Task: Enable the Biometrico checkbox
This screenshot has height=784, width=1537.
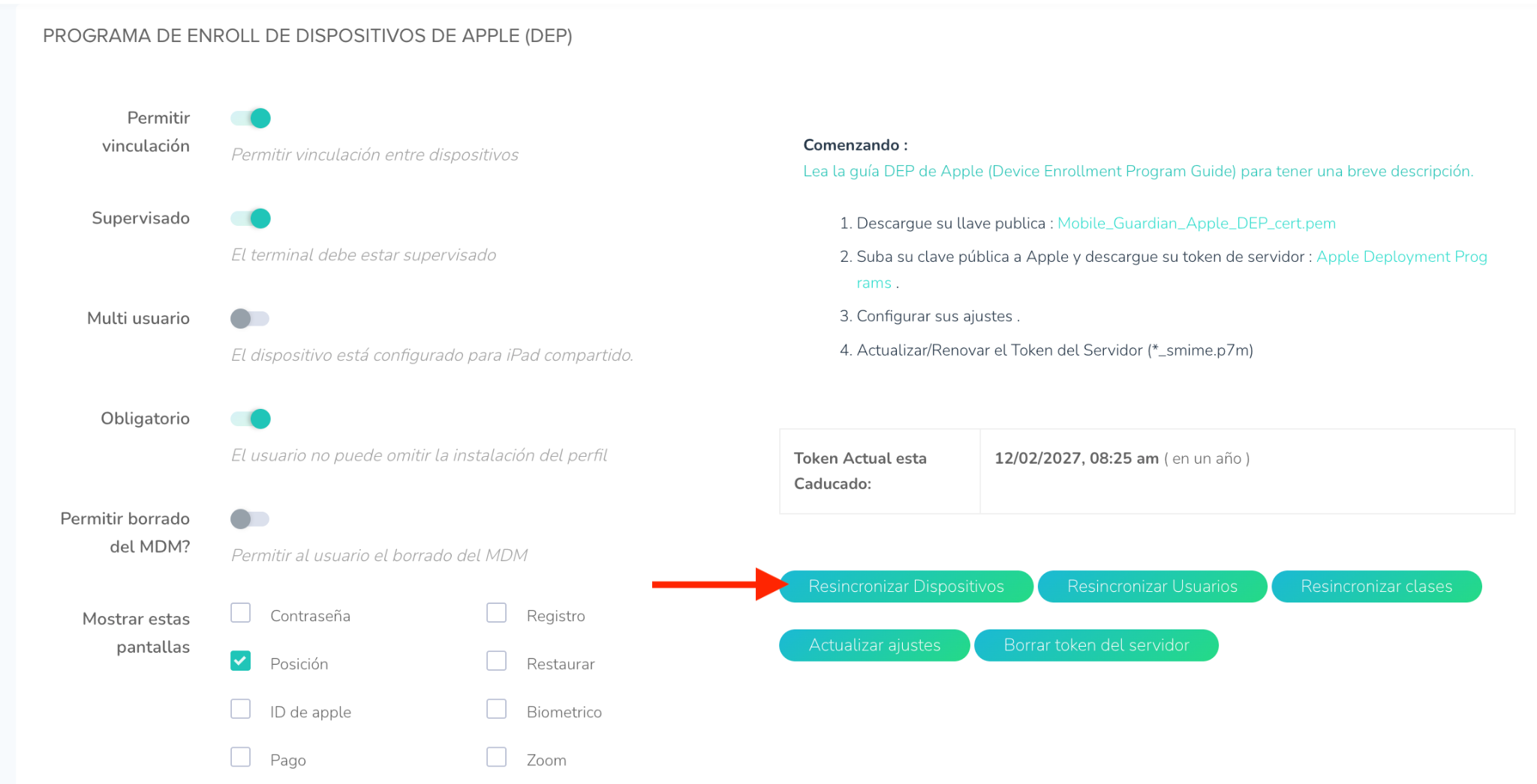Action: click(497, 709)
